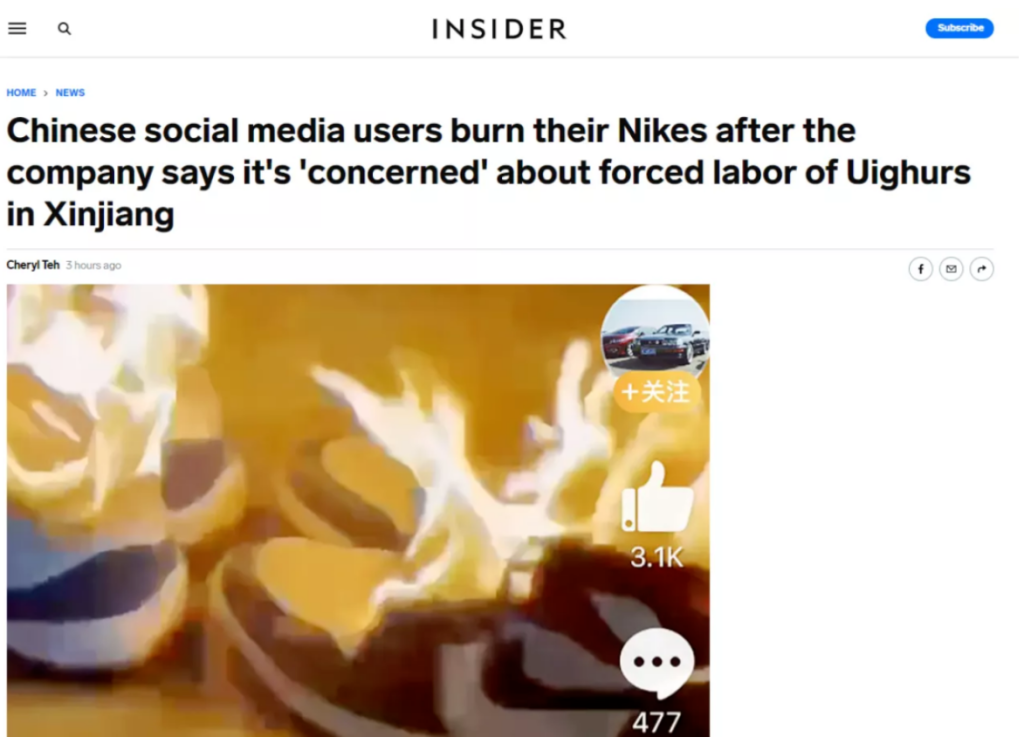Click the 3.1K likes count

(x=657, y=557)
